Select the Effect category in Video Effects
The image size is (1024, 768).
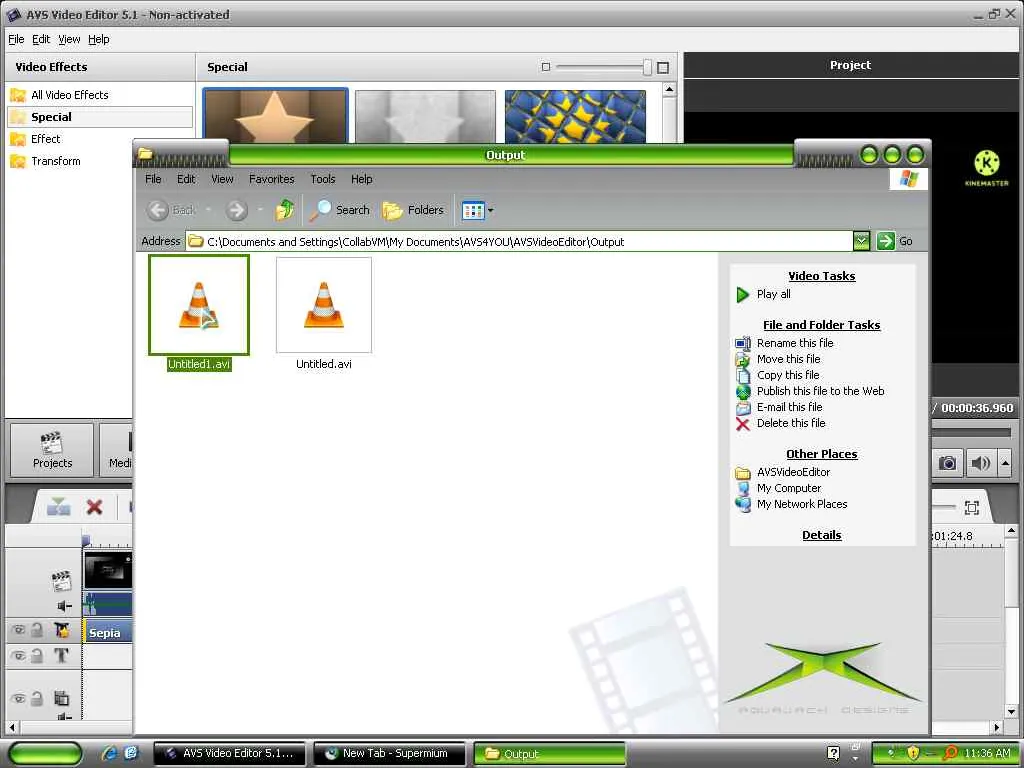[x=45, y=139]
